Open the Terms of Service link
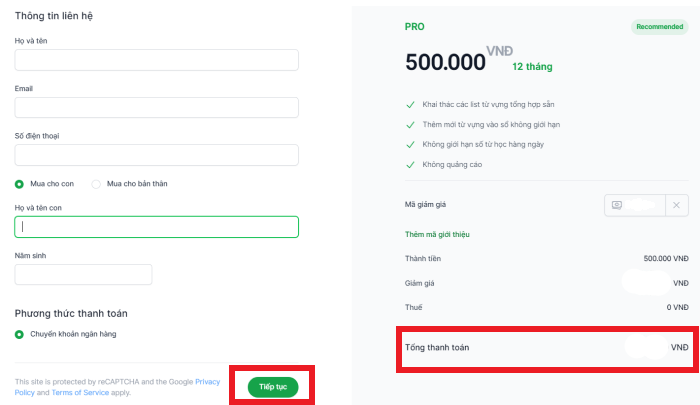Image resolution: width=700 pixels, height=405 pixels. (80, 392)
